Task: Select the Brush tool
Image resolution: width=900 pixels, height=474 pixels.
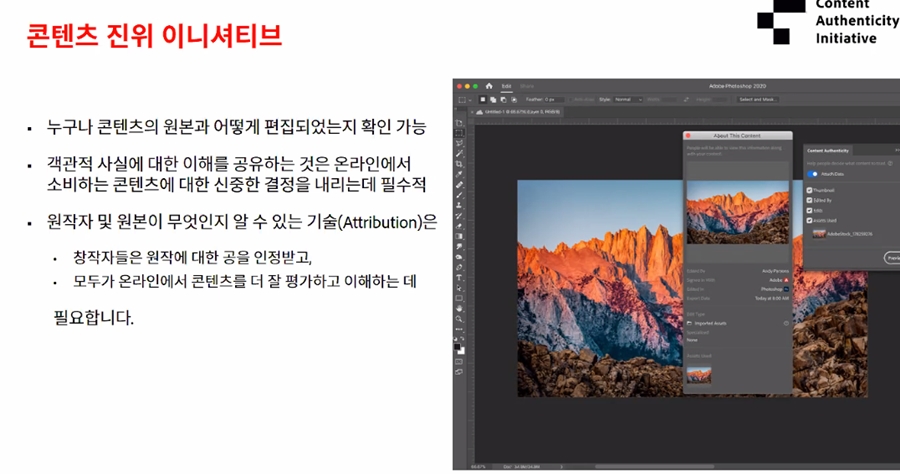Action: [459, 195]
